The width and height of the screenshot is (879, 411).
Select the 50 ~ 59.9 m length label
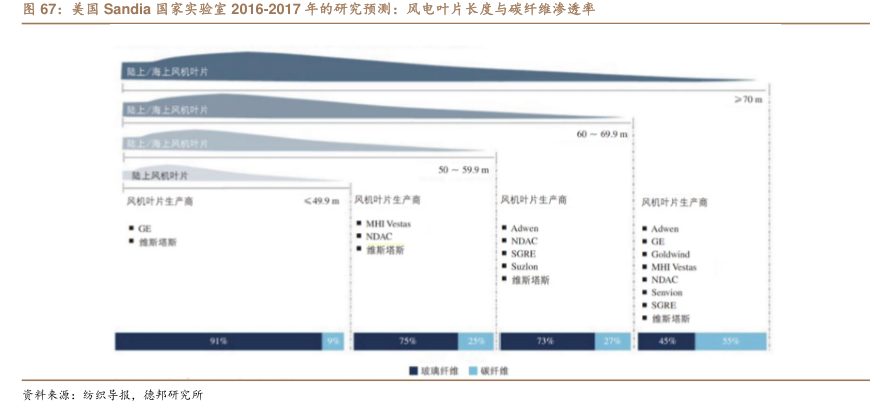pyautogui.click(x=463, y=169)
